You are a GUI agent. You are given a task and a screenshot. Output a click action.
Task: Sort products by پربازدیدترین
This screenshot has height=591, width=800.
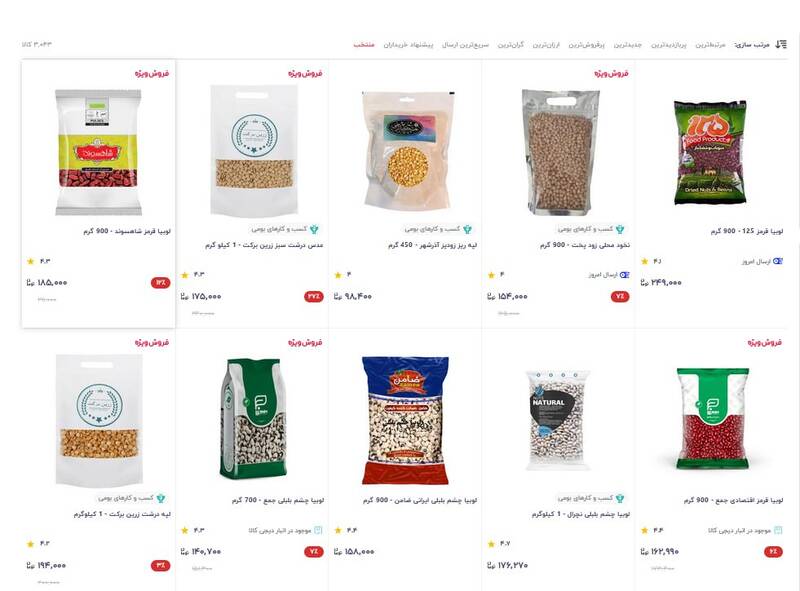[x=669, y=45]
